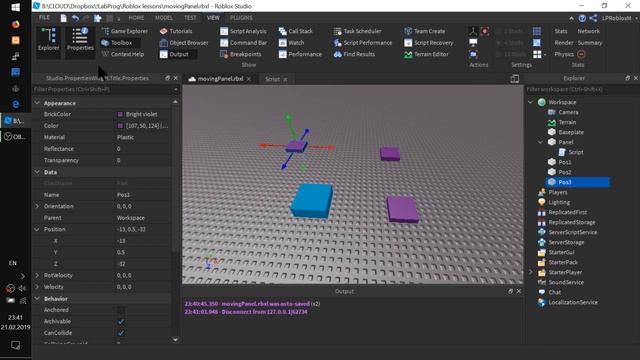Image resolution: width=640 pixels, height=360 pixels.
Task: Edit the Name property value Pos3
Action: click(x=123, y=195)
